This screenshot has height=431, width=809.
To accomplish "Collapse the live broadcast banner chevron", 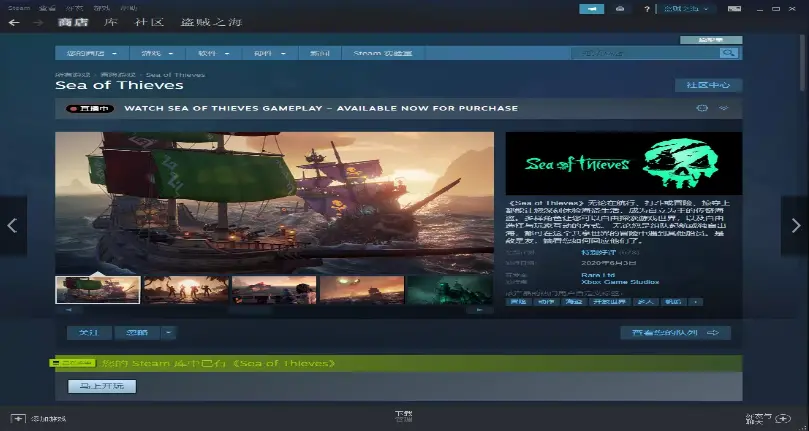I will [724, 108].
